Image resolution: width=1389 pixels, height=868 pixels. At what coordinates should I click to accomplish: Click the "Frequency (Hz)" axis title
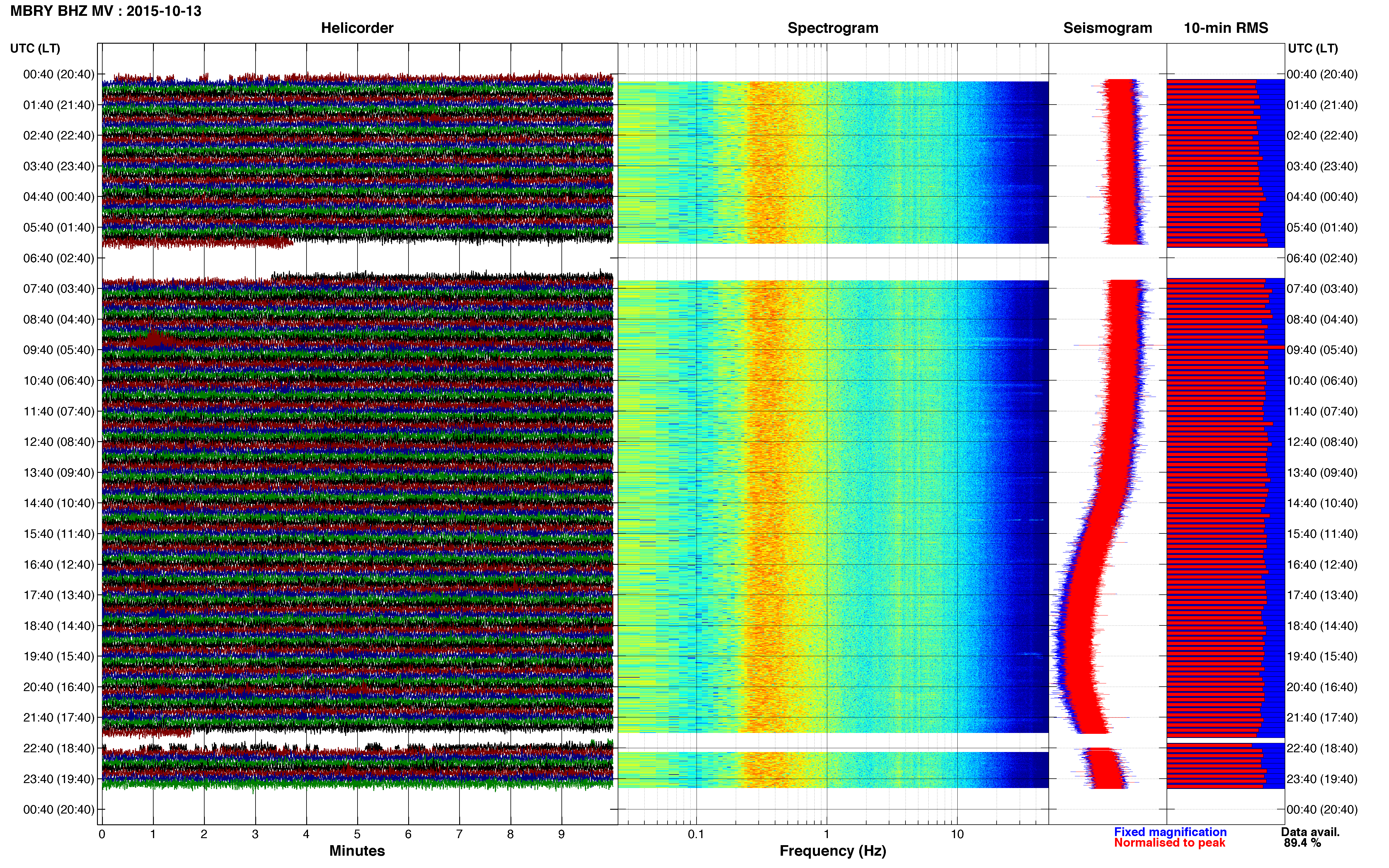pos(833,851)
